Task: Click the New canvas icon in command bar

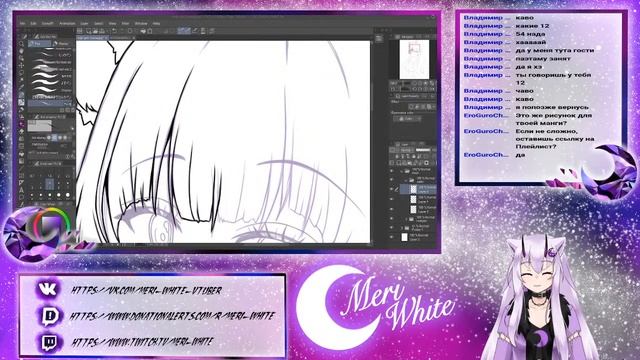Action: [89, 31]
